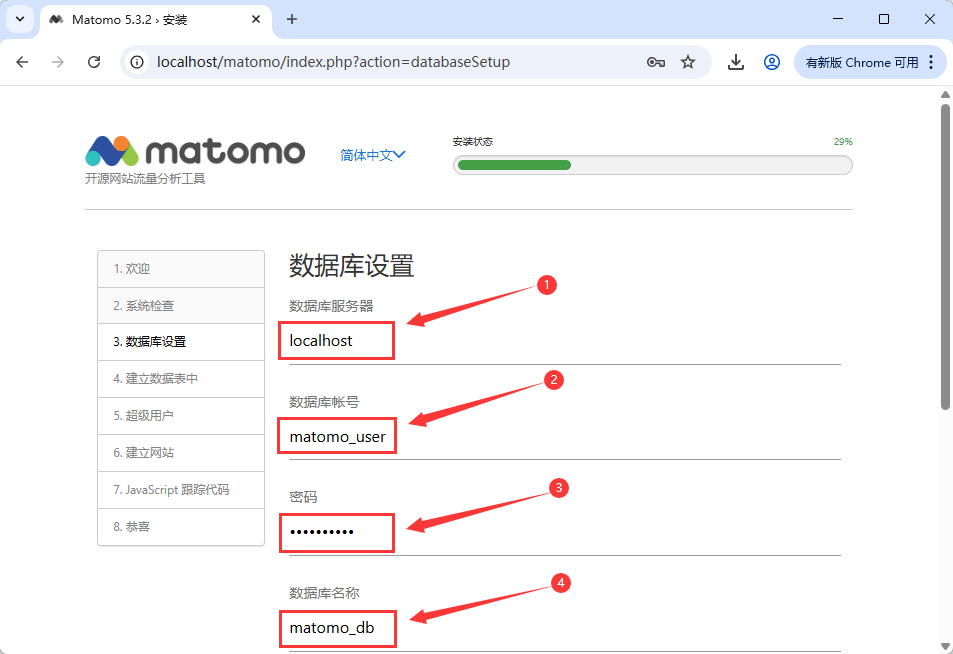Open the saved passwords key icon

coord(656,62)
